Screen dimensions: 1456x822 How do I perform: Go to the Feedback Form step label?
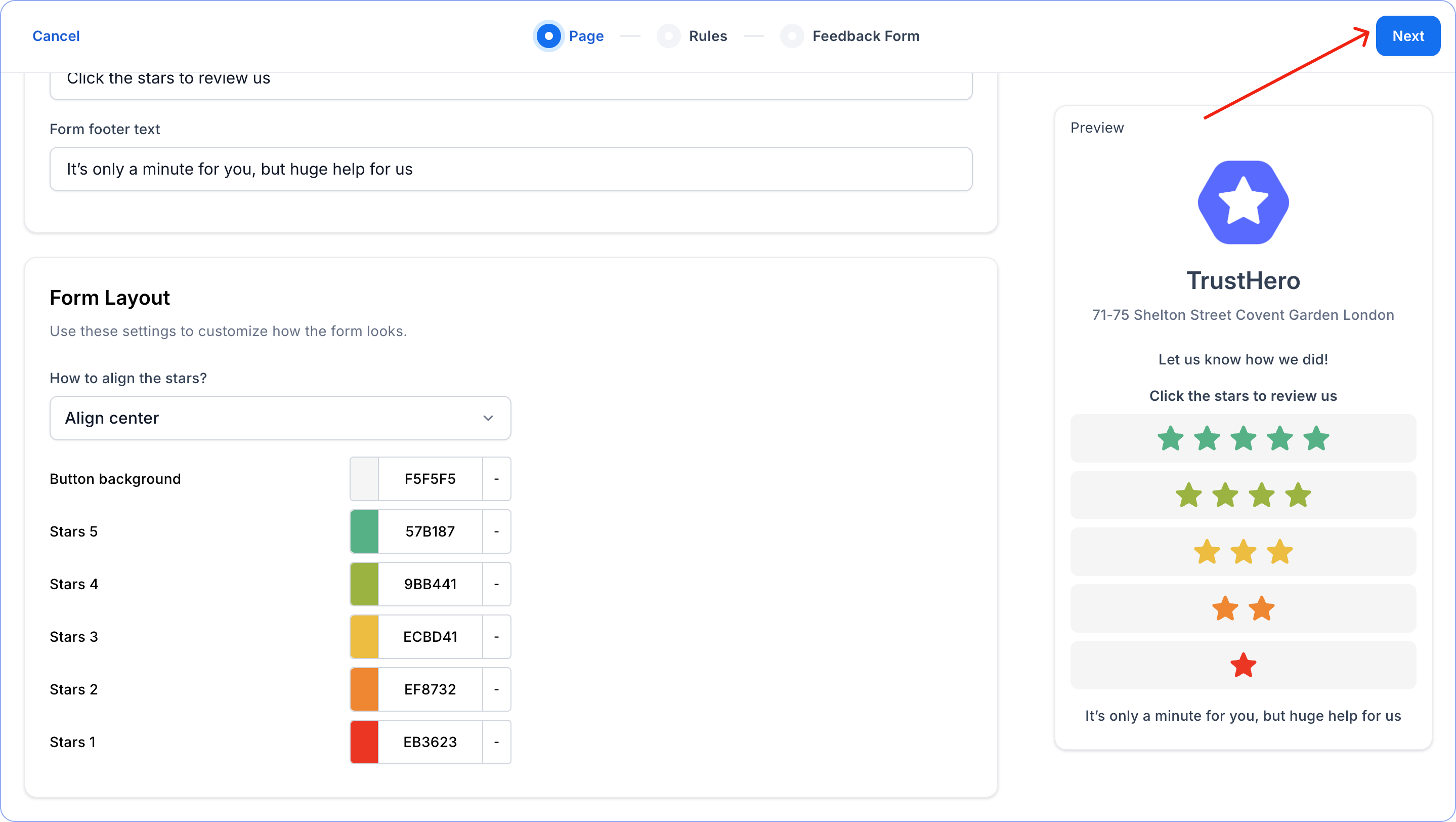(865, 36)
